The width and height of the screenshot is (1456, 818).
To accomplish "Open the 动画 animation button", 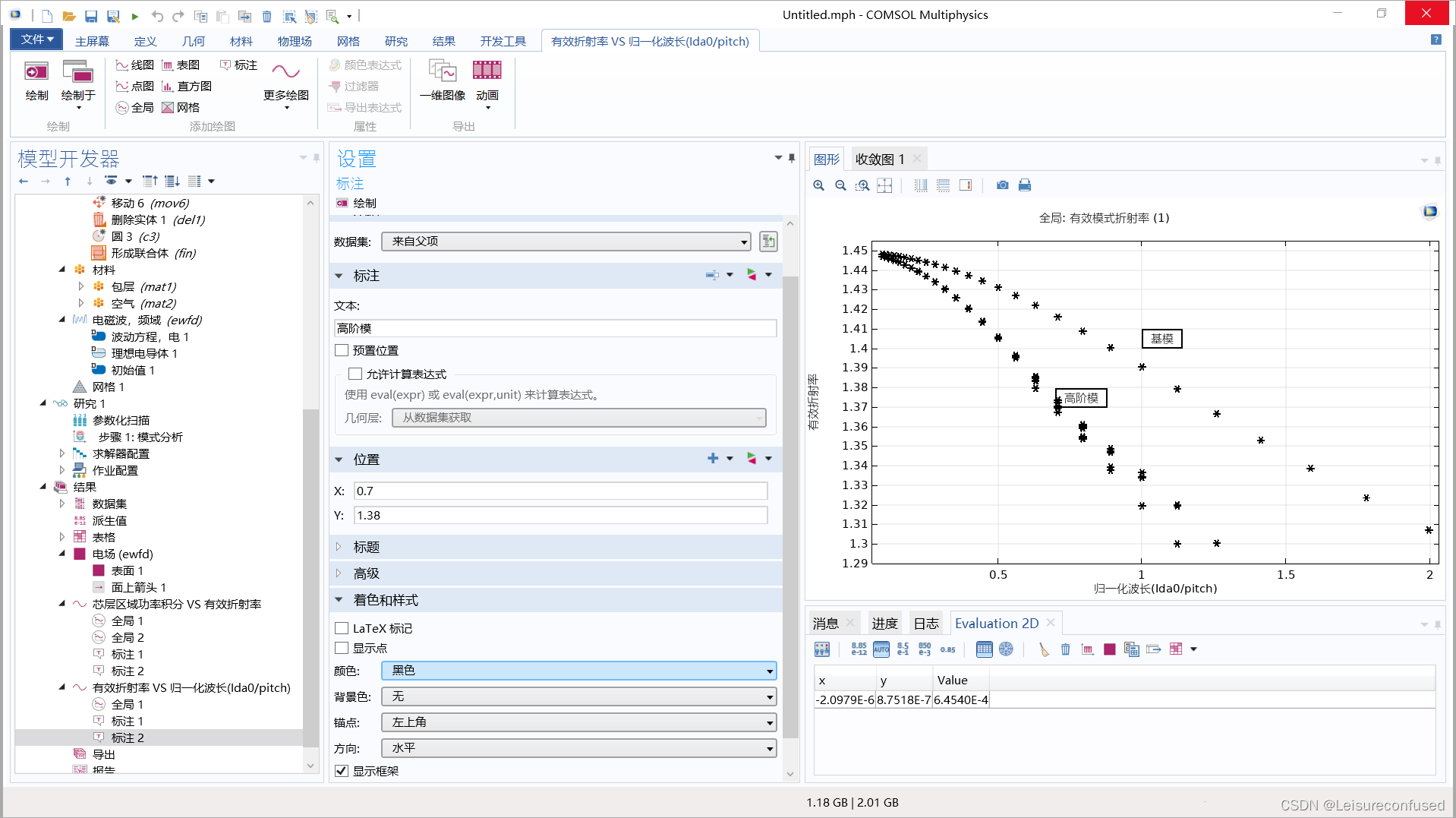I will [x=487, y=84].
